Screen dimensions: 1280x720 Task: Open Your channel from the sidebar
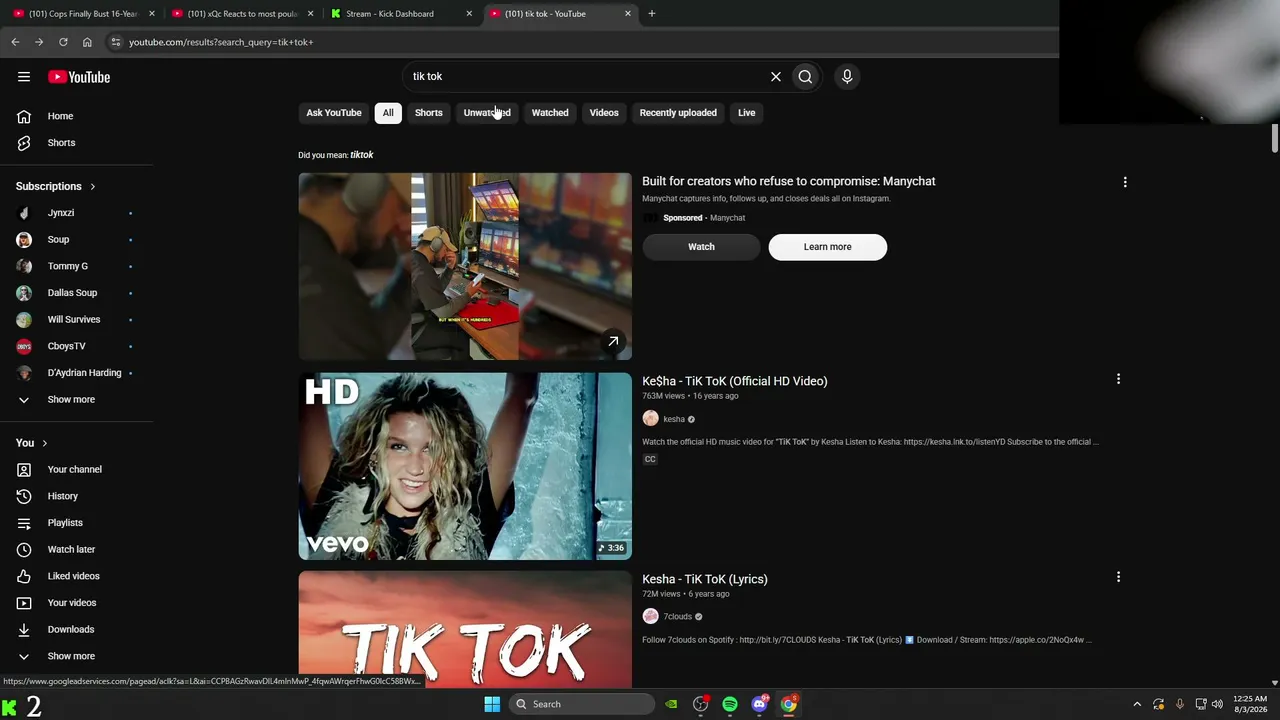click(76, 470)
